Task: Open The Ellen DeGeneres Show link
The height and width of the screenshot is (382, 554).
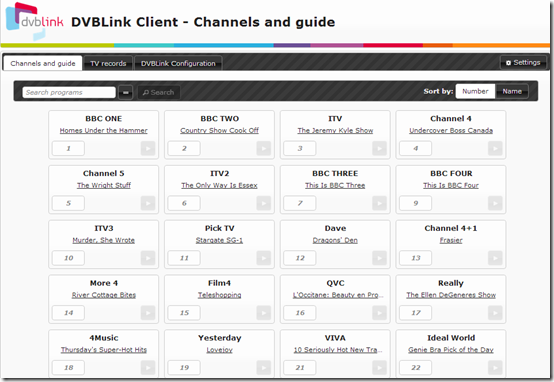Action: tap(451, 295)
